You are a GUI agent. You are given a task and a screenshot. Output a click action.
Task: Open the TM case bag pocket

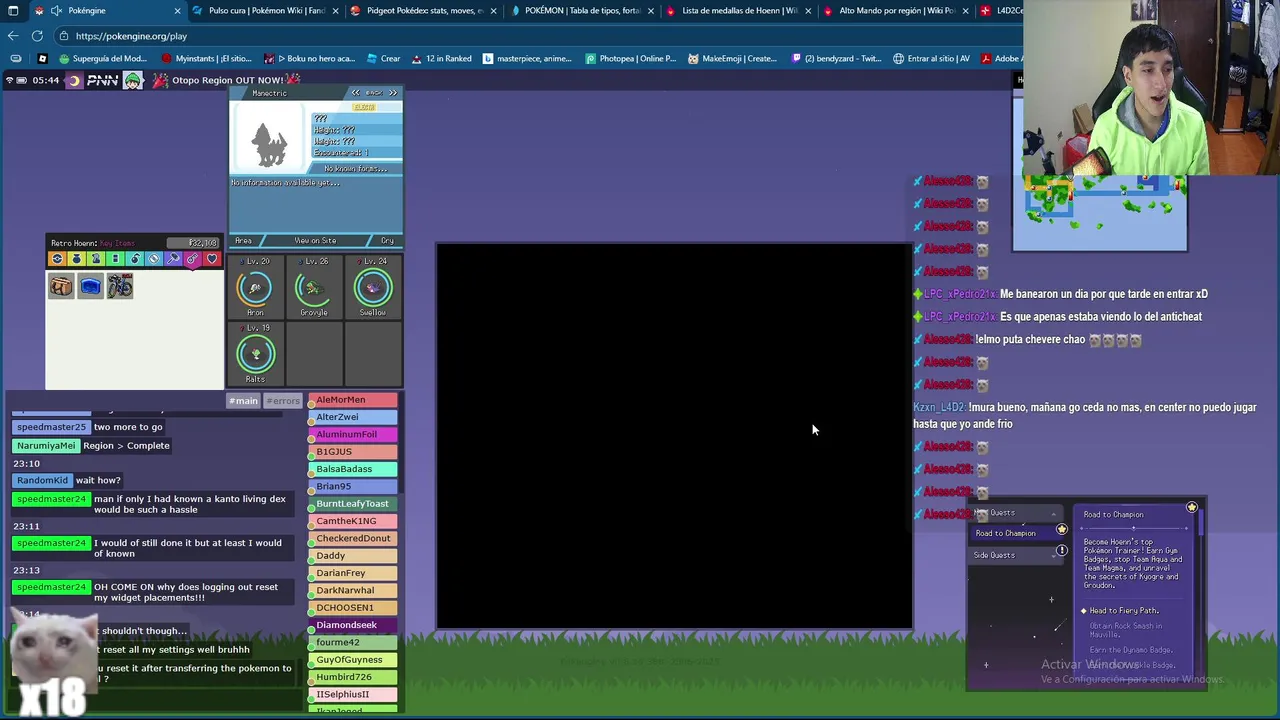(x=115, y=259)
